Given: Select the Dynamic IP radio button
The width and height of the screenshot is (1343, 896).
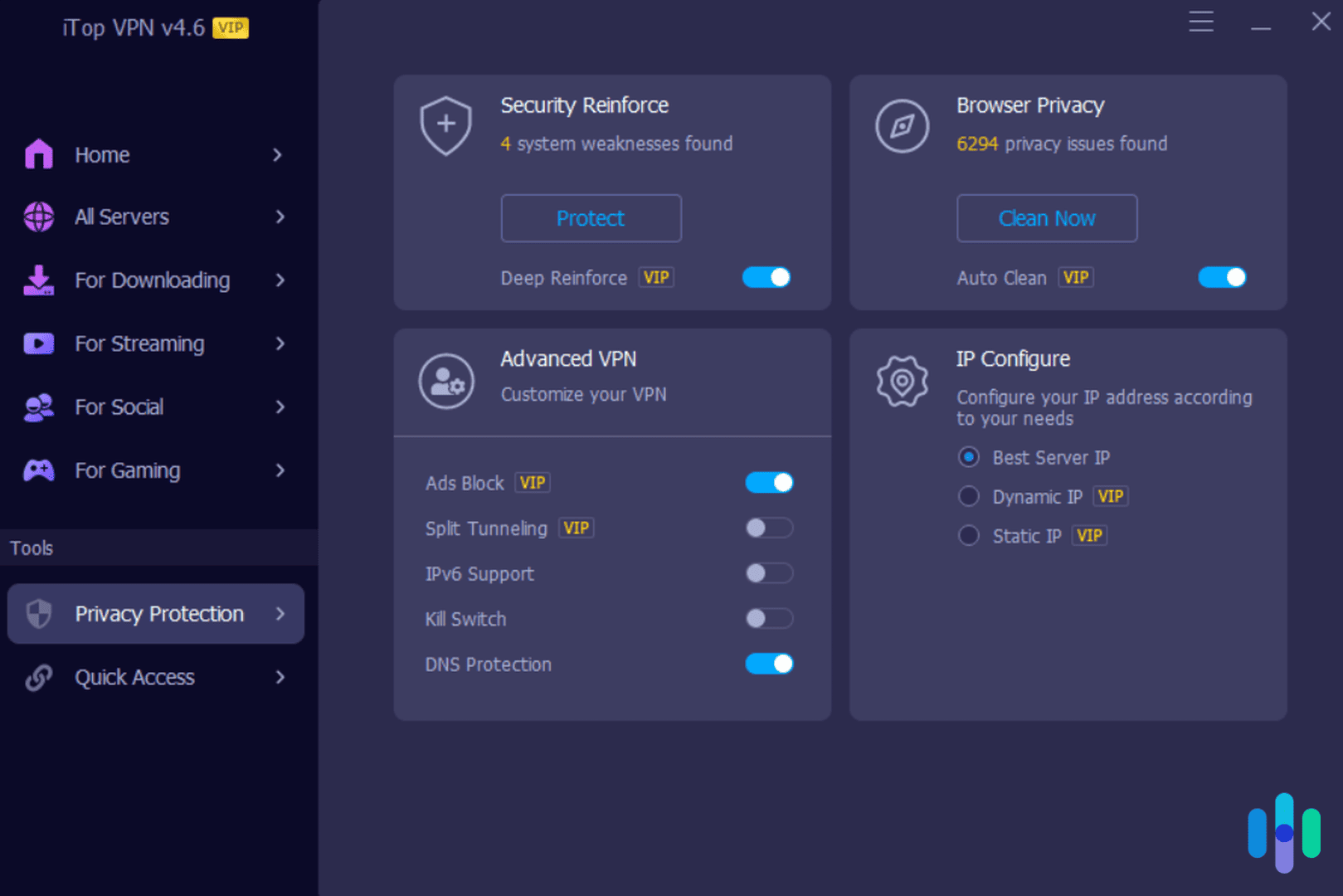Looking at the screenshot, I should click(x=968, y=495).
